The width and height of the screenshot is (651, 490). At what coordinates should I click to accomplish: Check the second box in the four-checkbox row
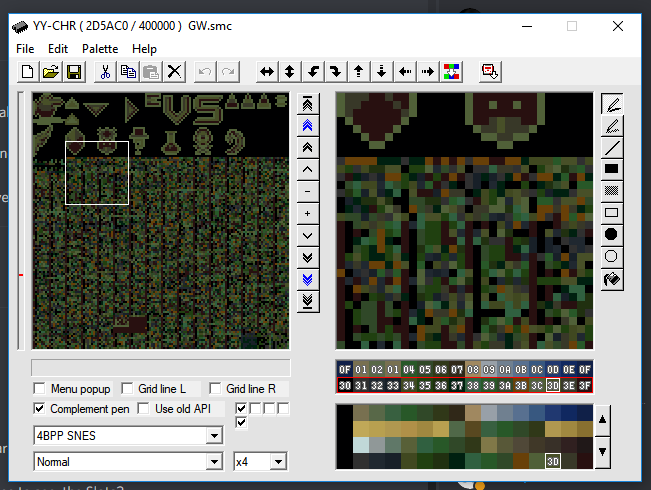[x=255, y=409]
